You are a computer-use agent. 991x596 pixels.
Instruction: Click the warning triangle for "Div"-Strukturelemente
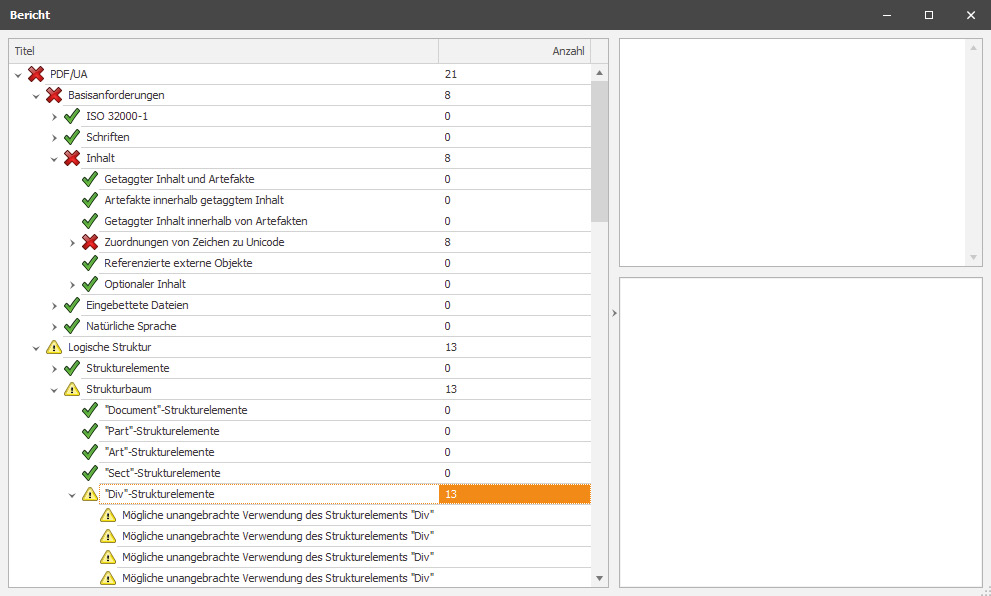[90, 494]
